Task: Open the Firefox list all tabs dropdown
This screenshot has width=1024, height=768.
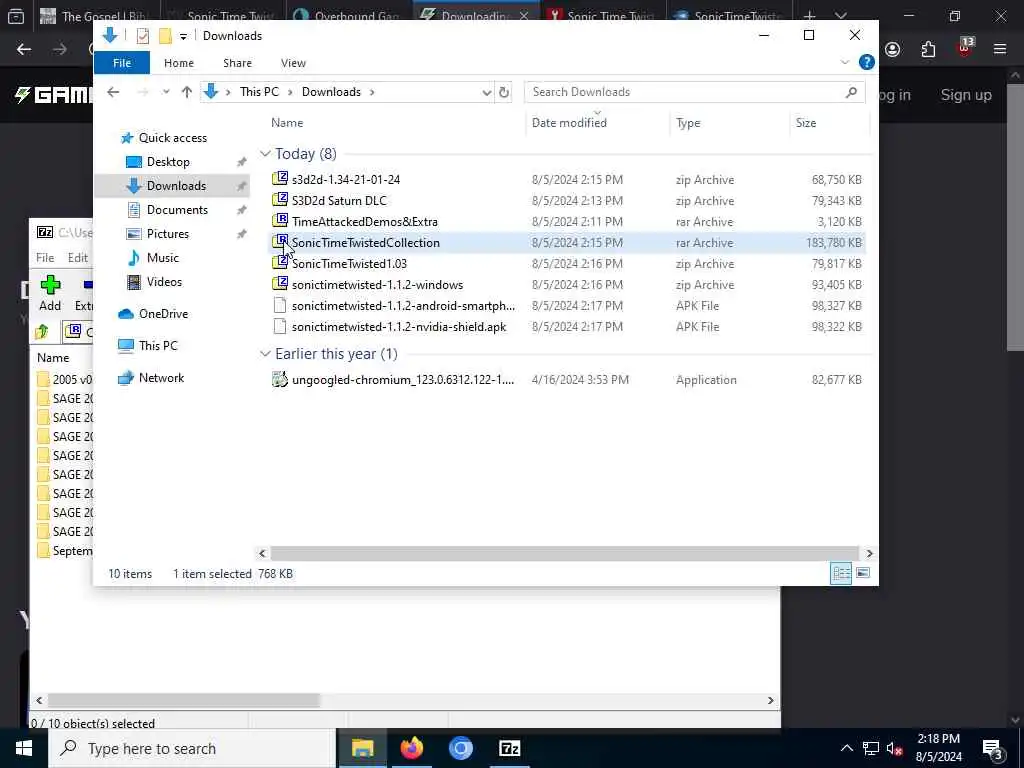Action: pyautogui.click(x=841, y=16)
